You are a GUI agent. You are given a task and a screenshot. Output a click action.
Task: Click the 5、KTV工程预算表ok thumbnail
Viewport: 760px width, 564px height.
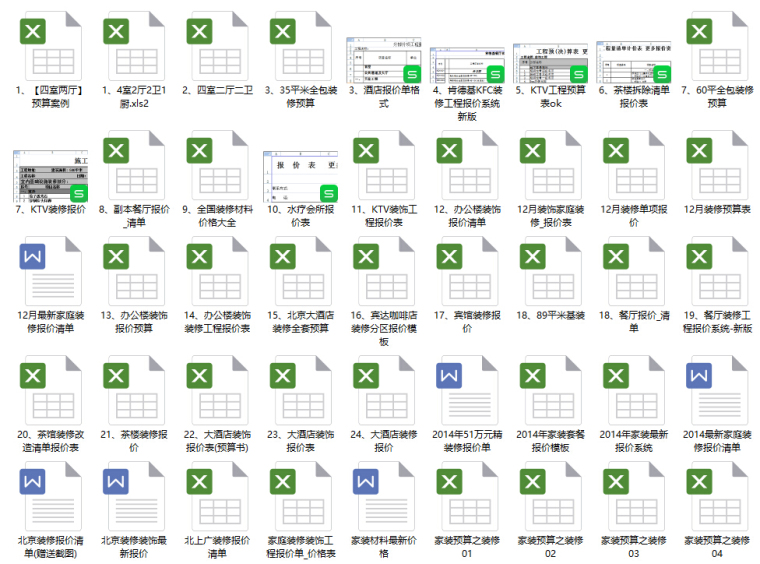(x=551, y=63)
